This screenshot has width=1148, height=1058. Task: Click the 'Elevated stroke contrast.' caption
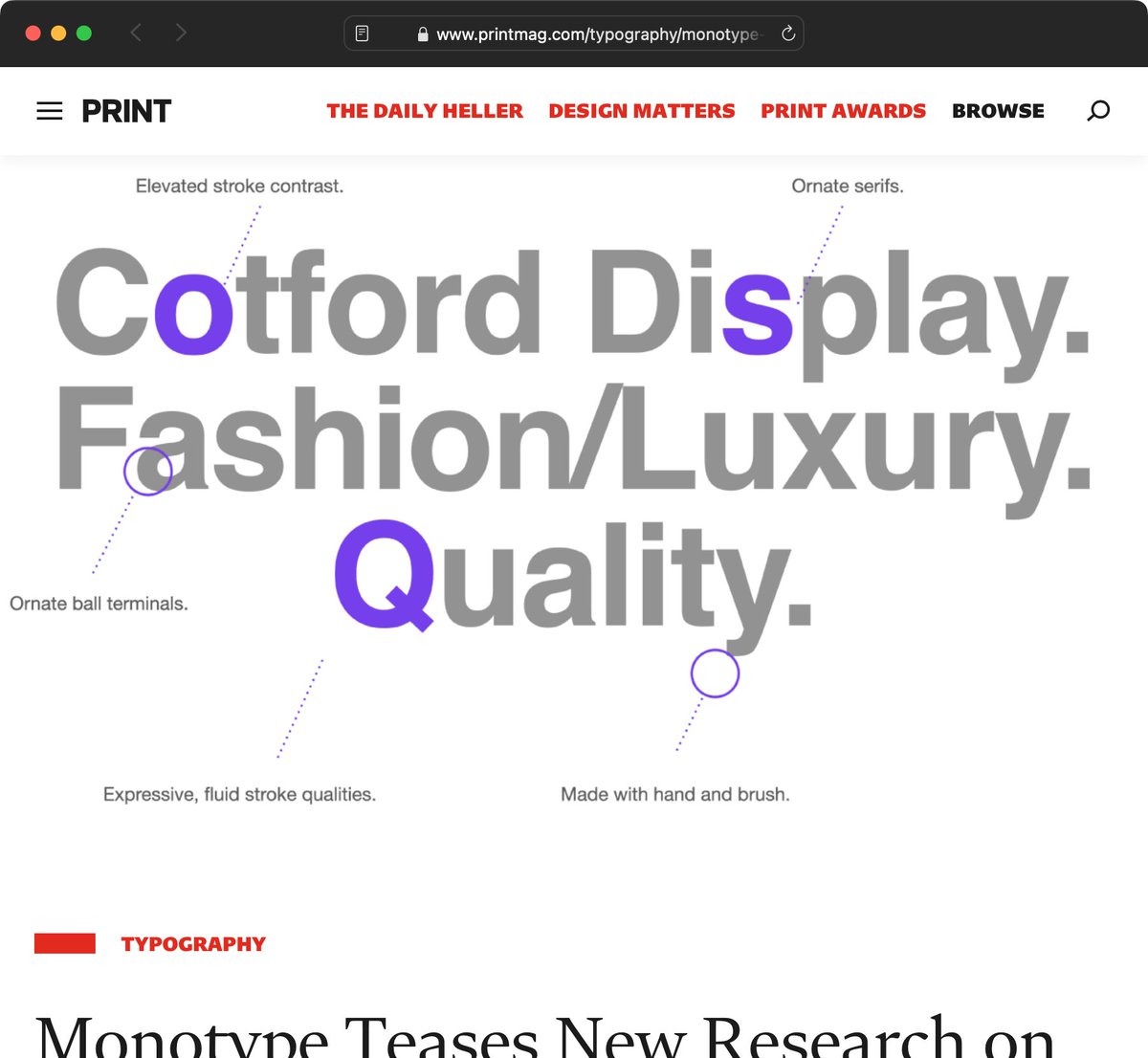[239, 187]
